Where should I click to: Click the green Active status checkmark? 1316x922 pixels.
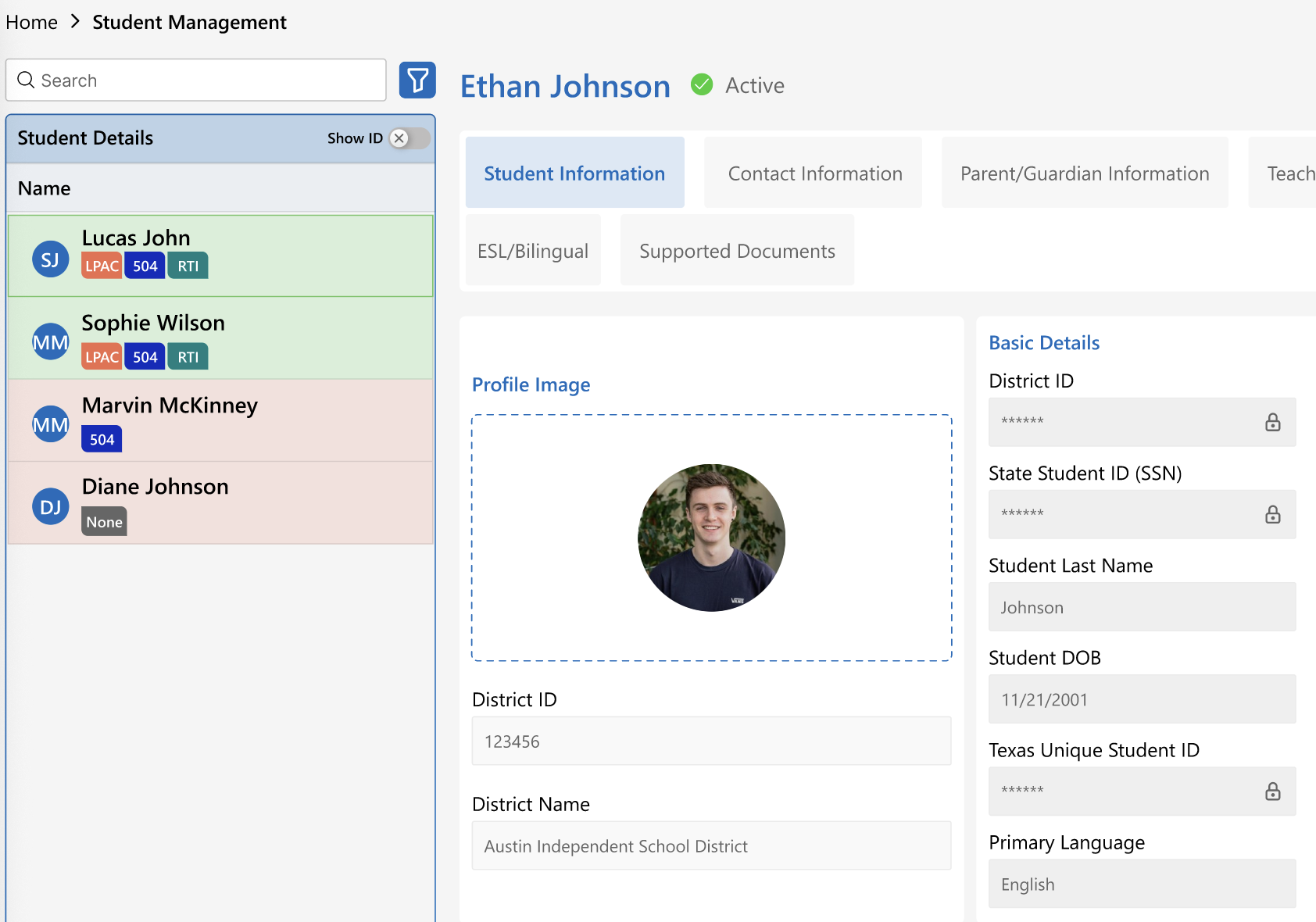coord(702,84)
